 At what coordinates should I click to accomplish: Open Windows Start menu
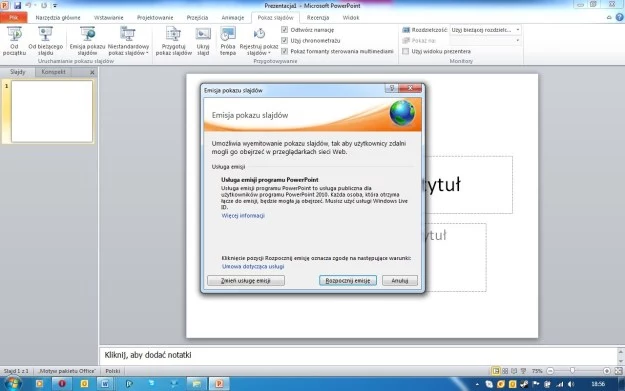coord(12,384)
